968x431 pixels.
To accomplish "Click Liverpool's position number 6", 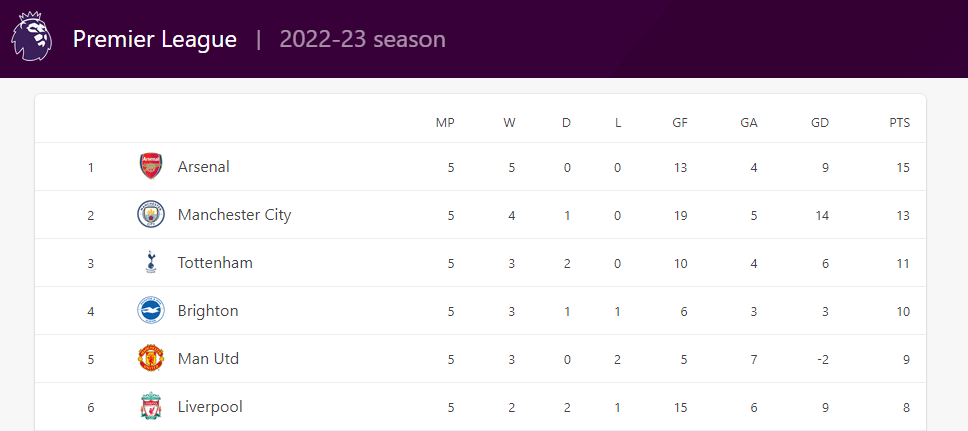I will pyautogui.click(x=90, y=407).
